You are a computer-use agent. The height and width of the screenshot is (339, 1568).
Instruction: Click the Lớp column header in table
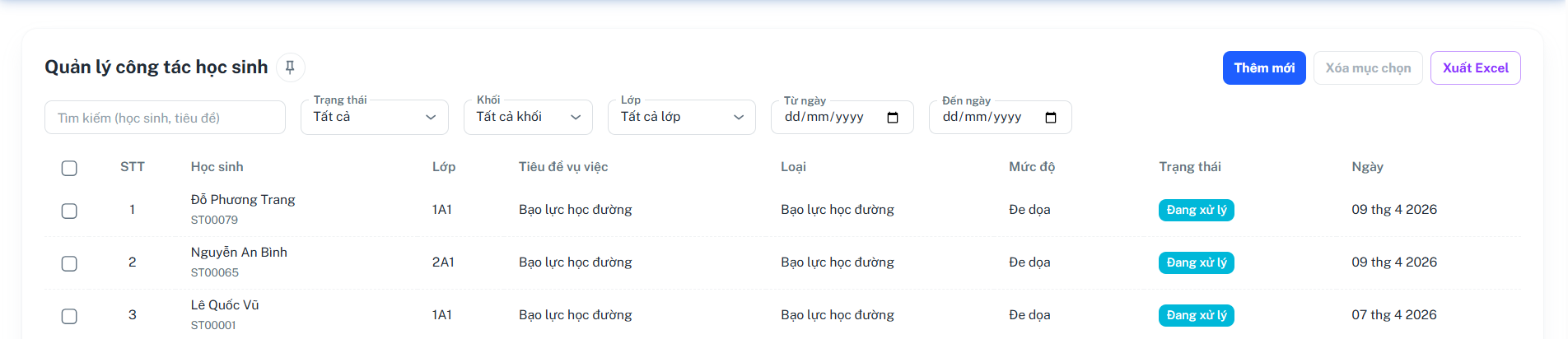point(444,167)
